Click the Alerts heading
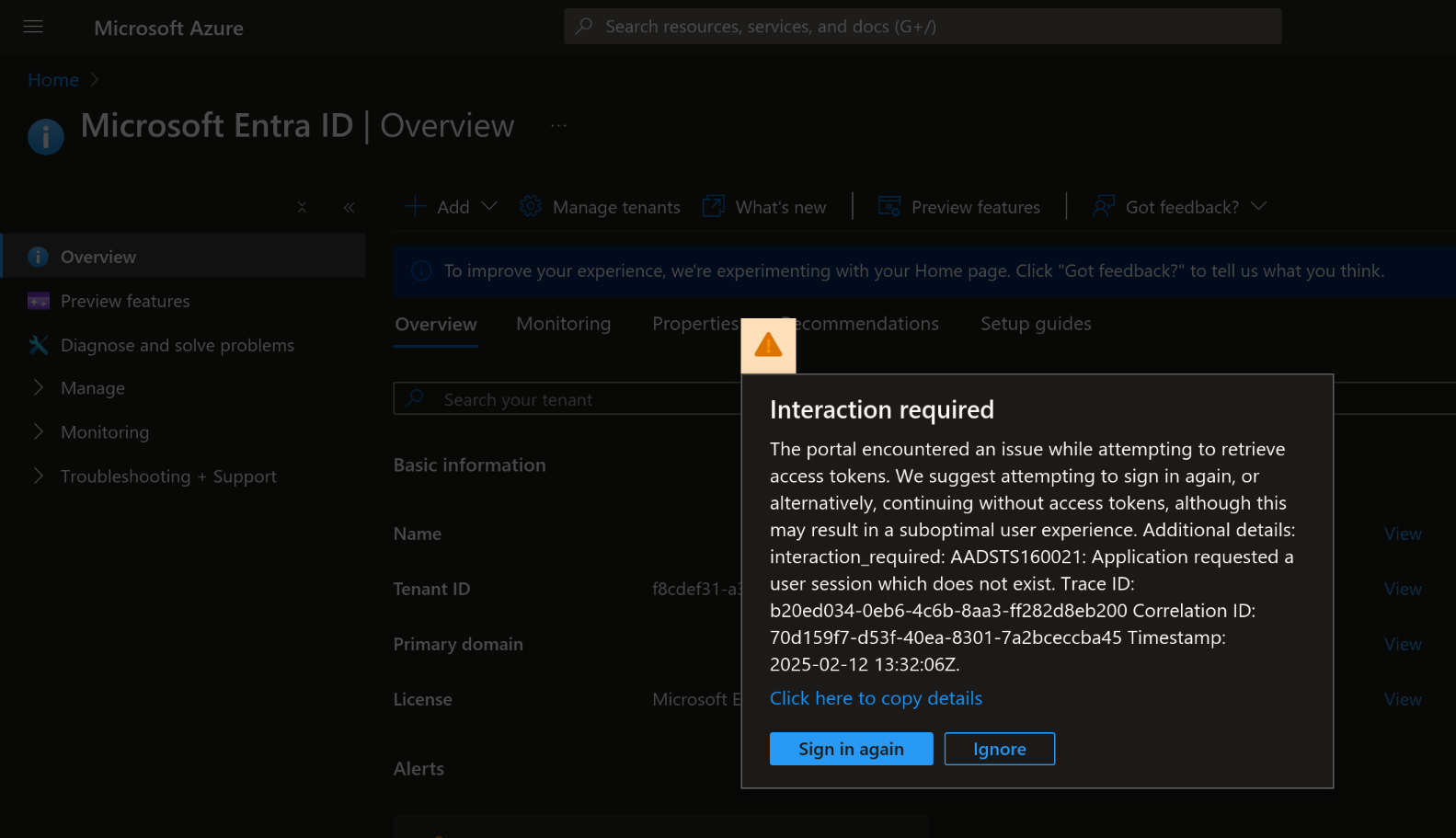 418,769
